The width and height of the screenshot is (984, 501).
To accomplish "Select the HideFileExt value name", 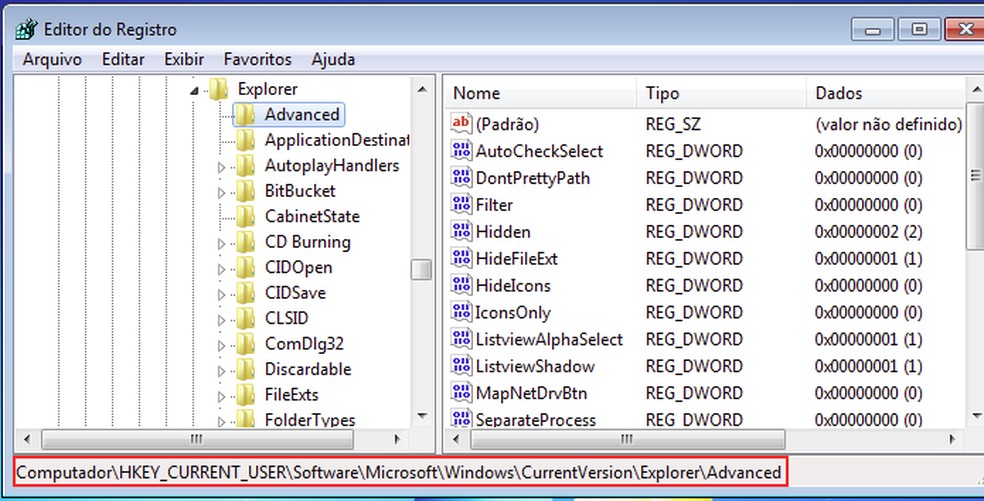I will coord(516,259).
